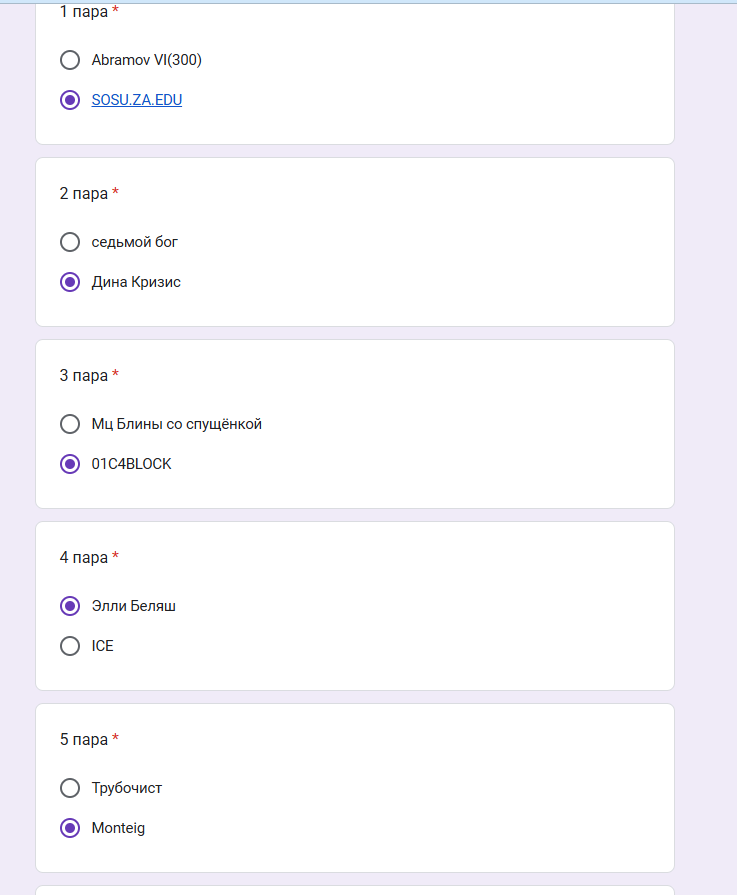Select the Monteig radio circle
Screen dimensions: 737x895
click(x=70, y=828)
